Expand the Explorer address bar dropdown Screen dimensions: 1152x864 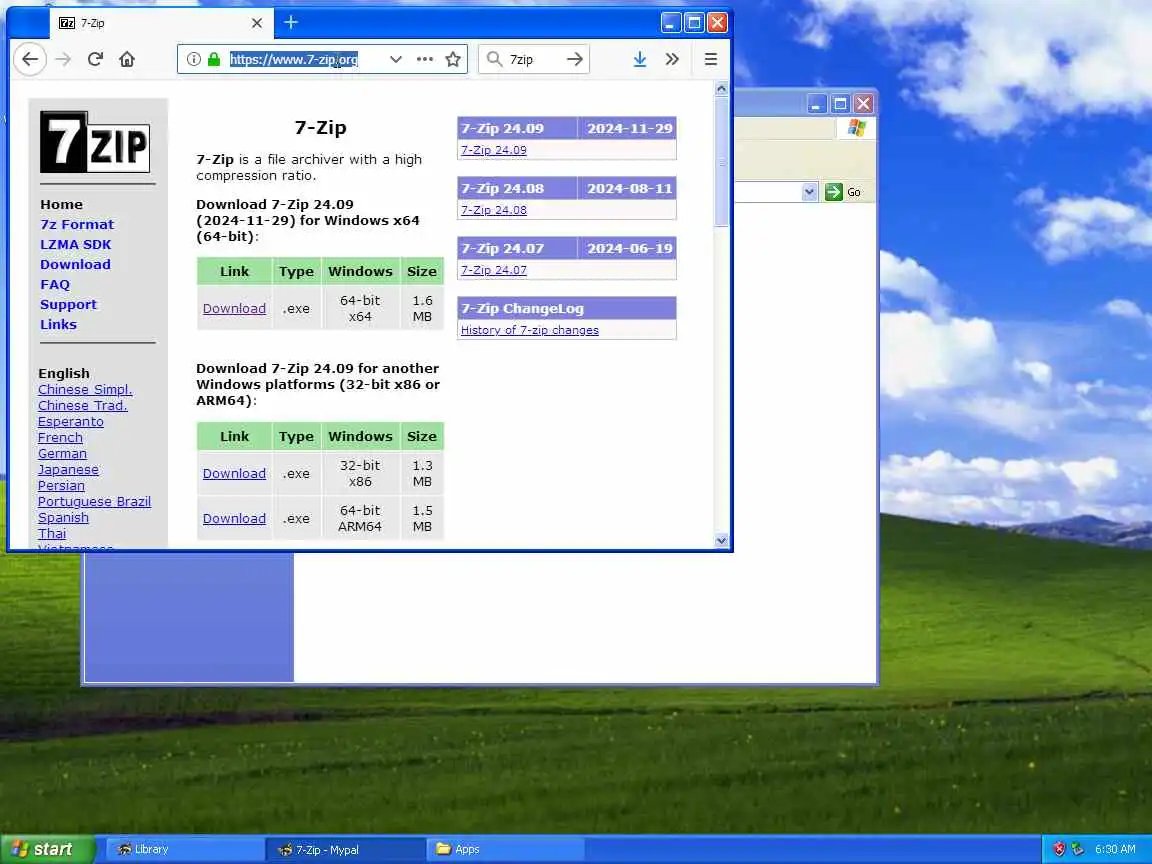tap(809, 192)
